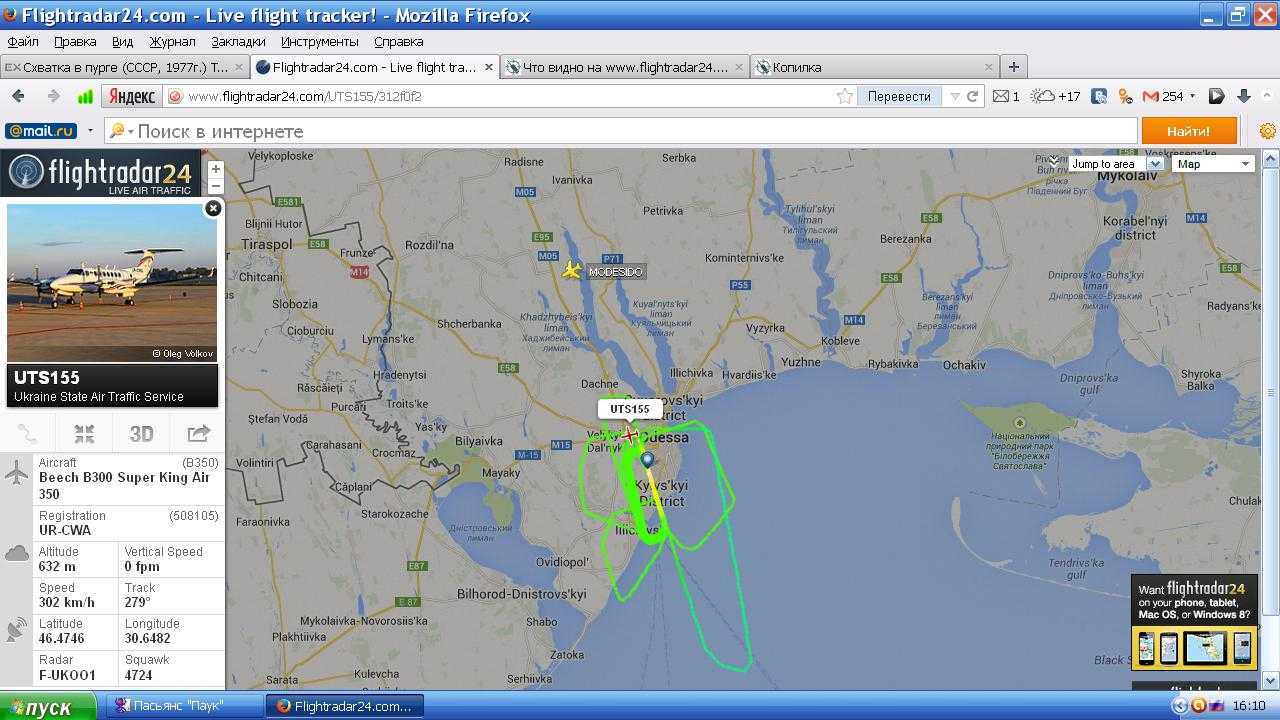1280x720 pixels.
Task: Switch to Что видно на flightradar24 tab
Action: [x=625, y=67]
